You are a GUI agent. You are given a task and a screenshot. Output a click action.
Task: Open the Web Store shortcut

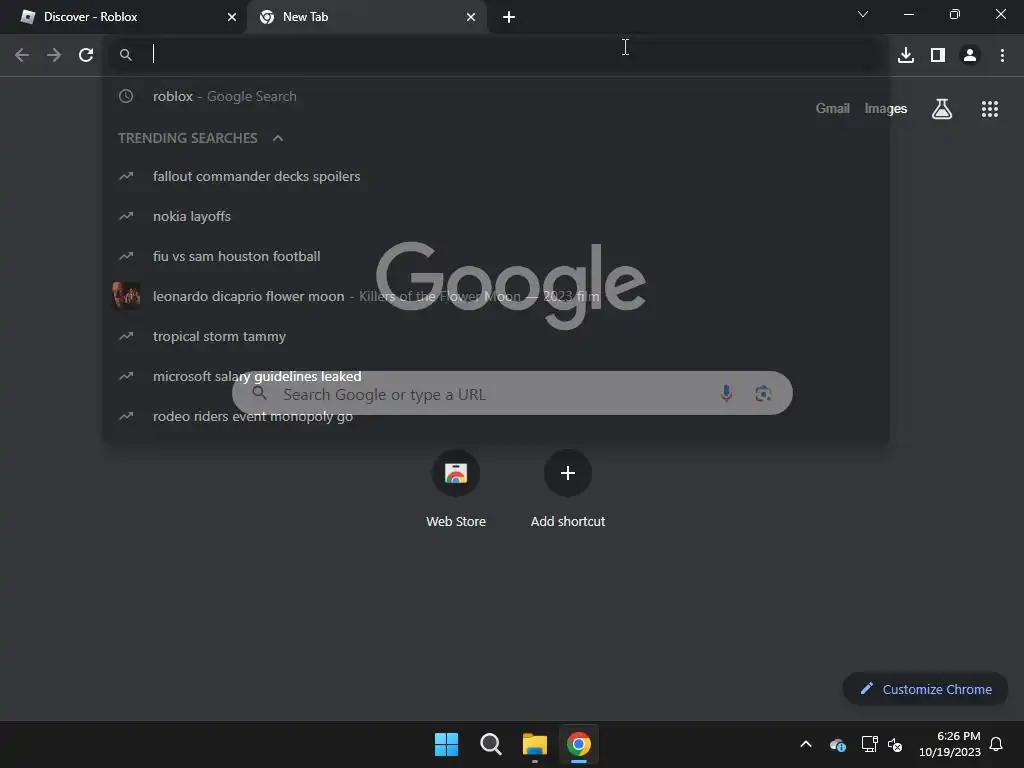pyautogui.click(x=456, y=488)
